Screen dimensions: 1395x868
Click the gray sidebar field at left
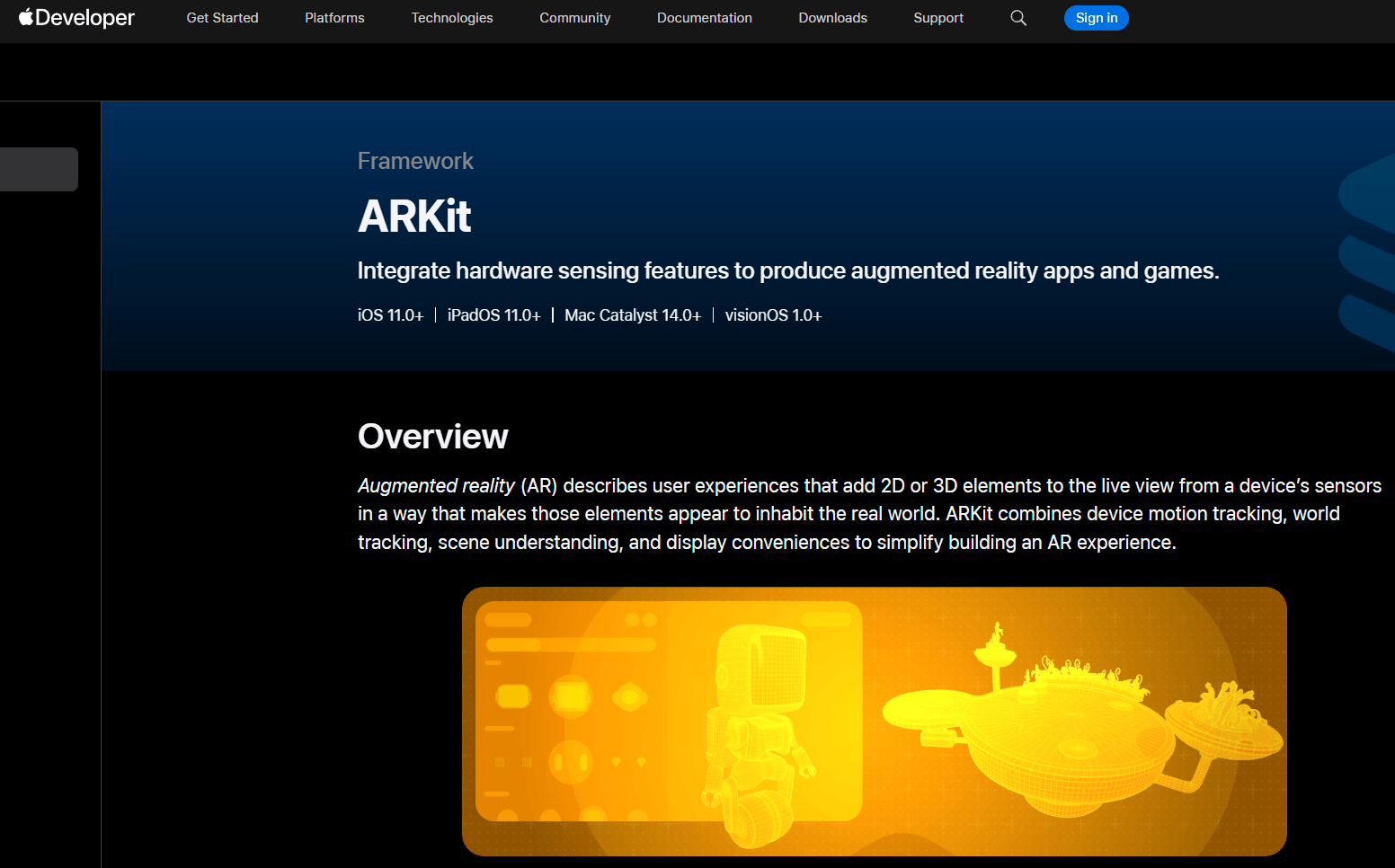pyautogui.click(x=39, y=169)
